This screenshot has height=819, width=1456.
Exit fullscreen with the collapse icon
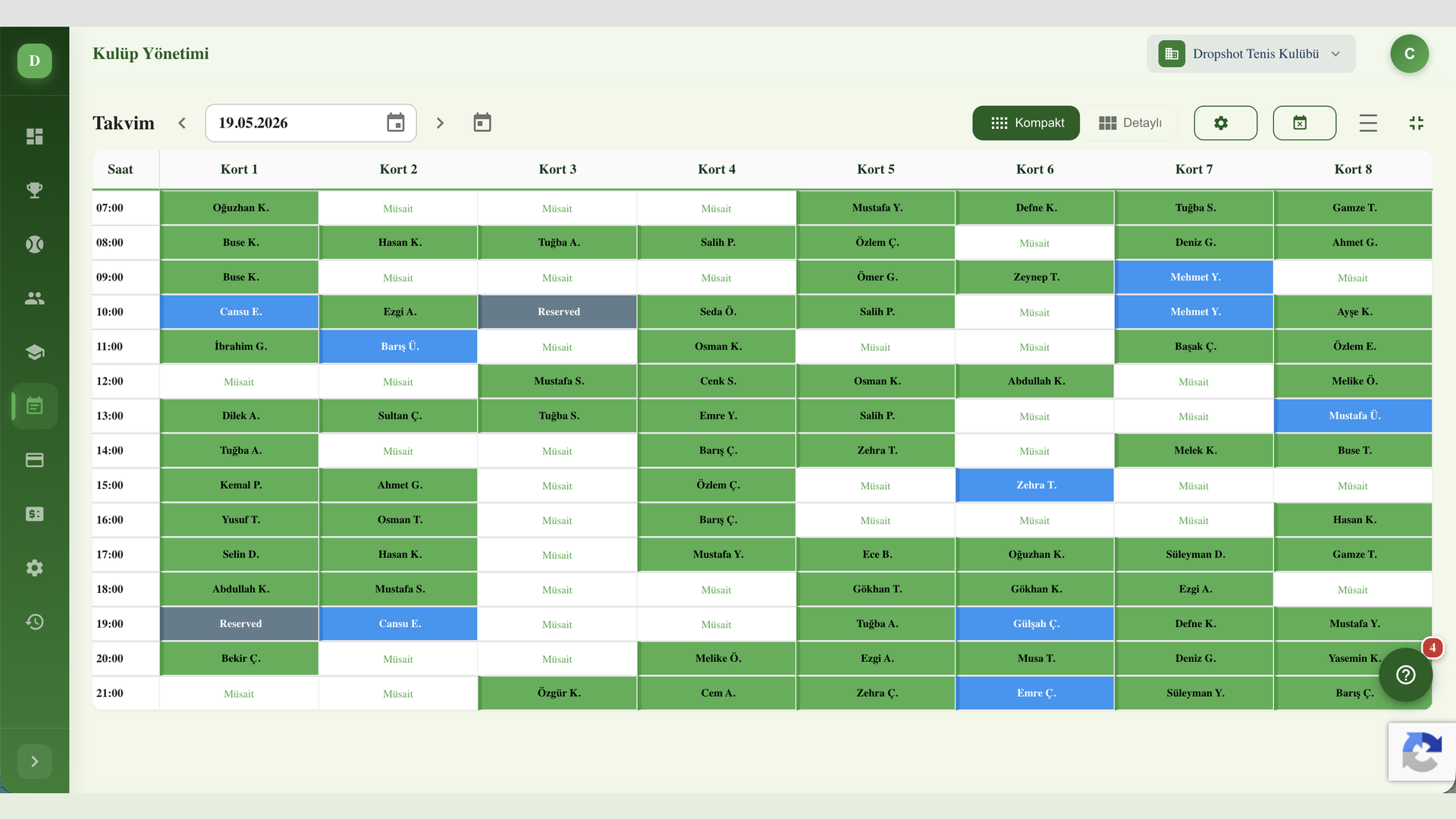point(1416,123)
